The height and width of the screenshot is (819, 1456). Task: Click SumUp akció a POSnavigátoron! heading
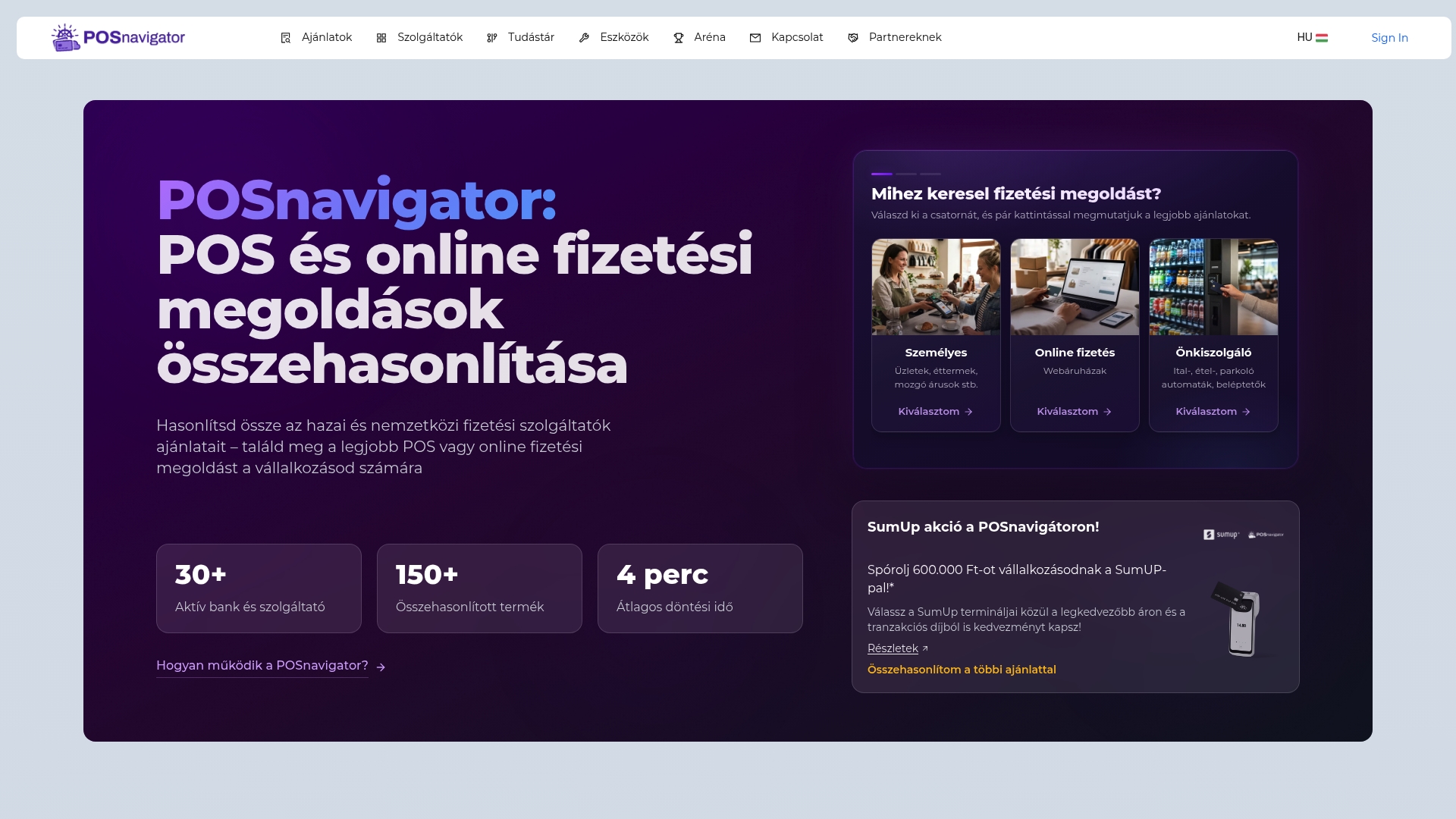click(x=983, y=527)
